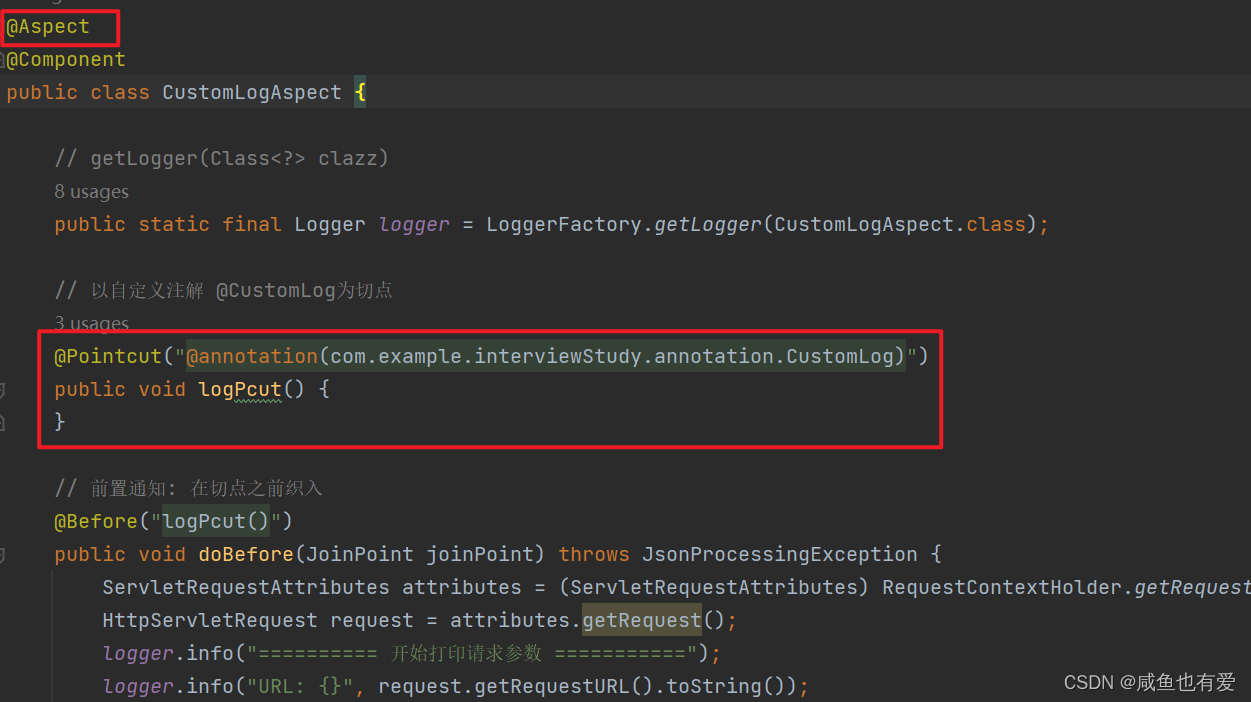This screenshot has height=702, width=1251.
Task: Click the @Aspect annotation
Action: pos(48,27)
